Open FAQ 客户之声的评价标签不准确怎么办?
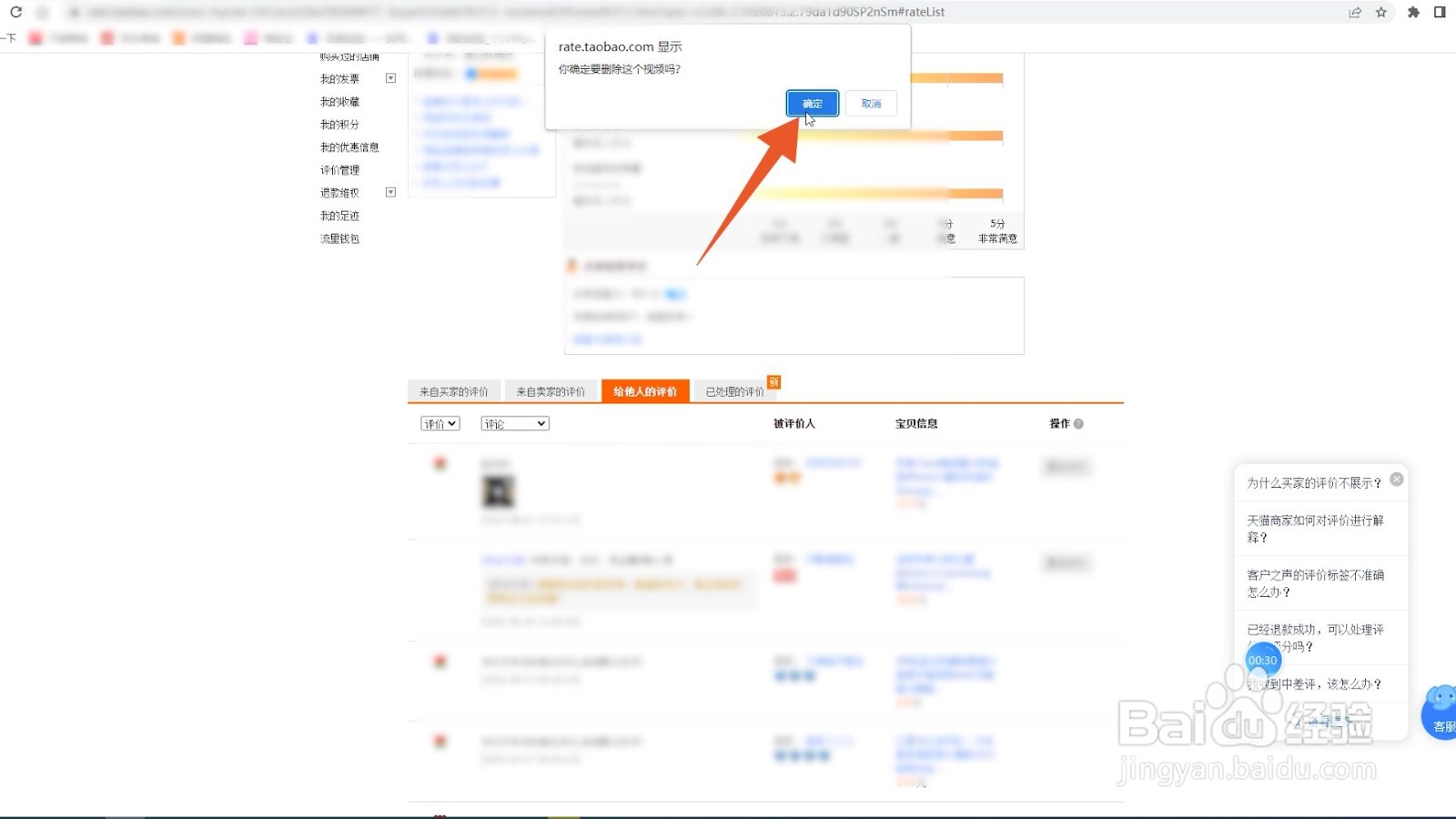1456x819 pixels. [x=1315, y=583]
